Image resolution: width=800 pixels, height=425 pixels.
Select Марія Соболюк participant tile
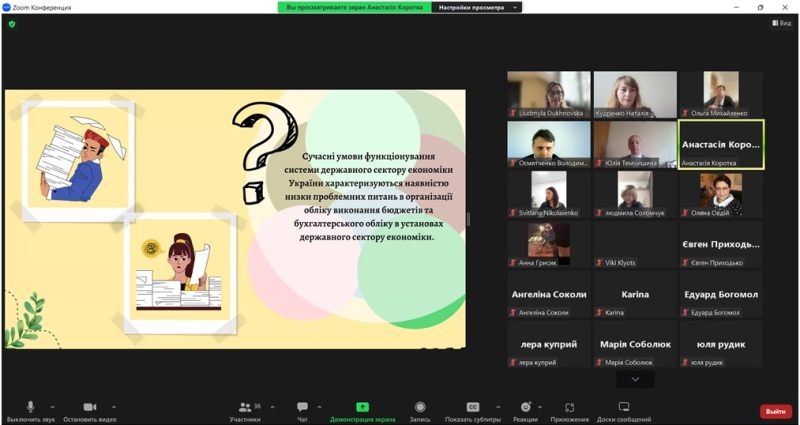pyautogui.click(x=635, y=344)
